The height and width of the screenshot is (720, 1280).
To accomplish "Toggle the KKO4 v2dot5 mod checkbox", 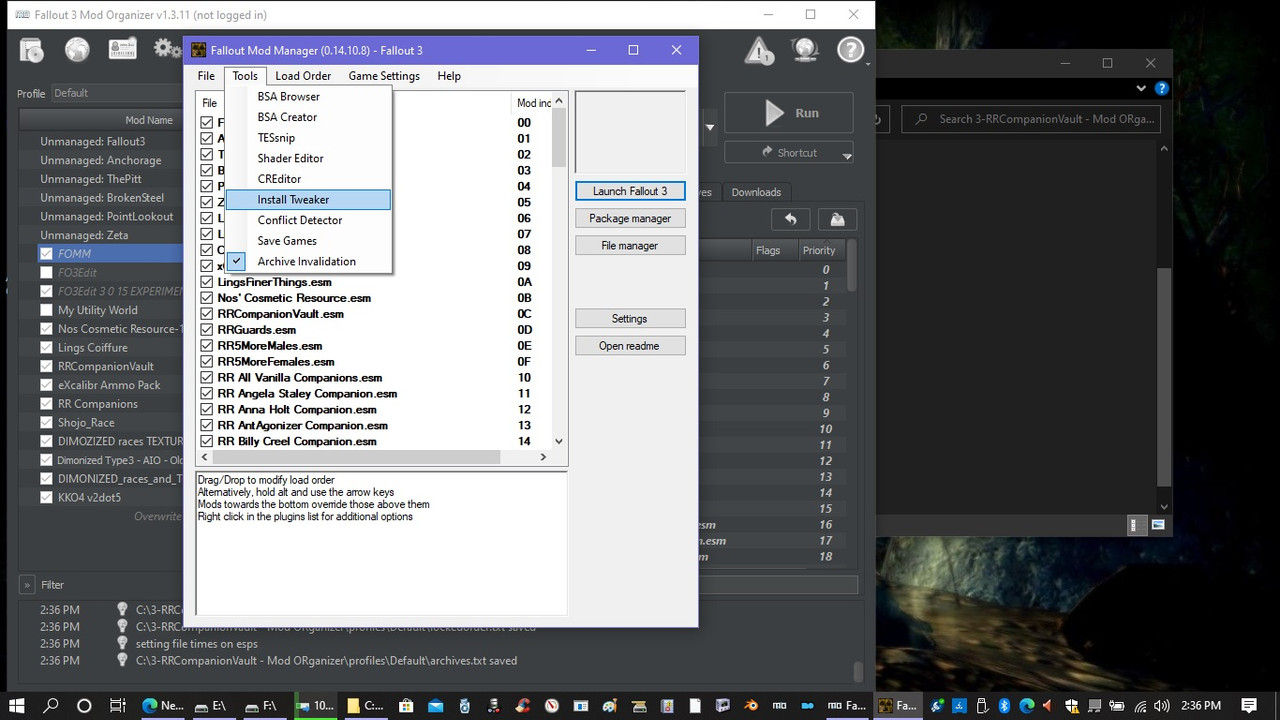I will click(x=46, y=497).
